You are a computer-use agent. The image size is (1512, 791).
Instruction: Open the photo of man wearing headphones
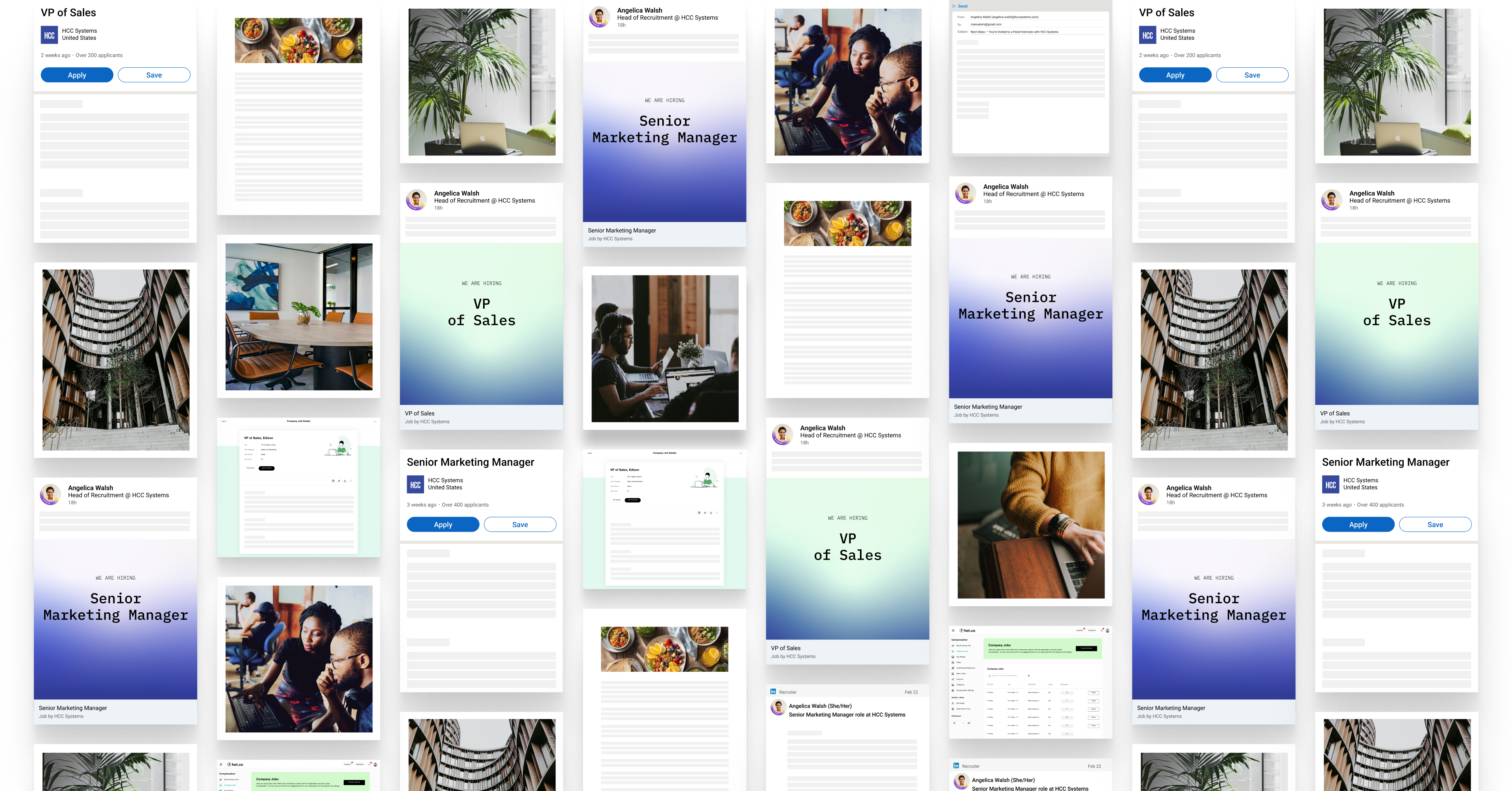[664, 349]
